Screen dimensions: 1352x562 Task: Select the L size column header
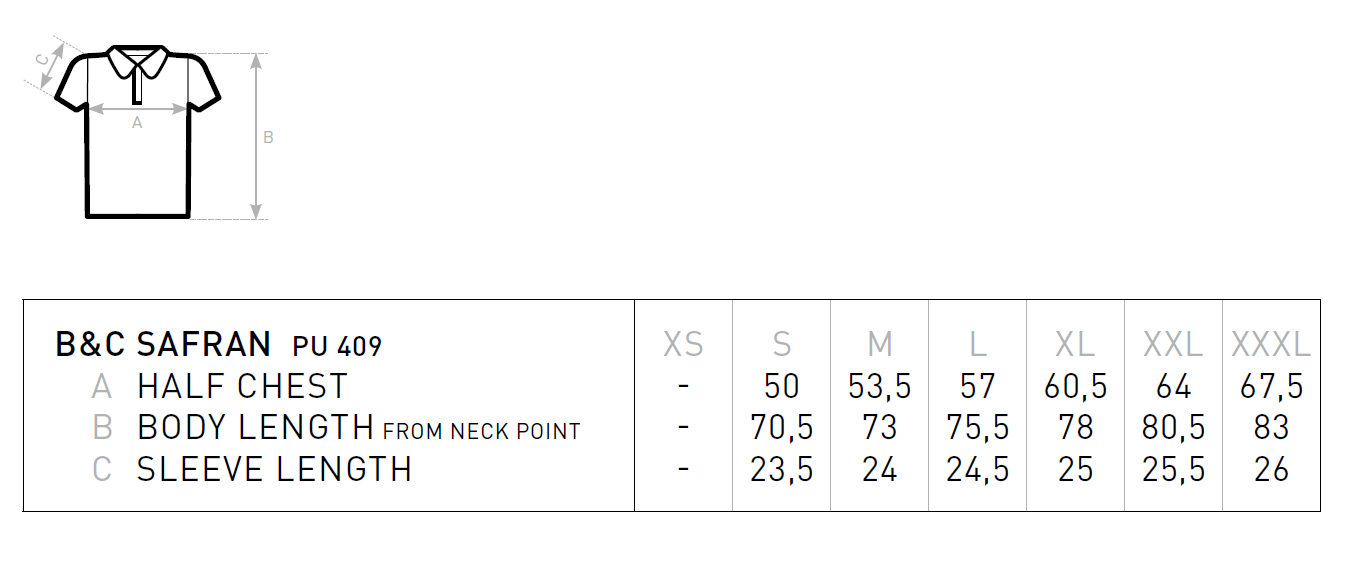978,345
